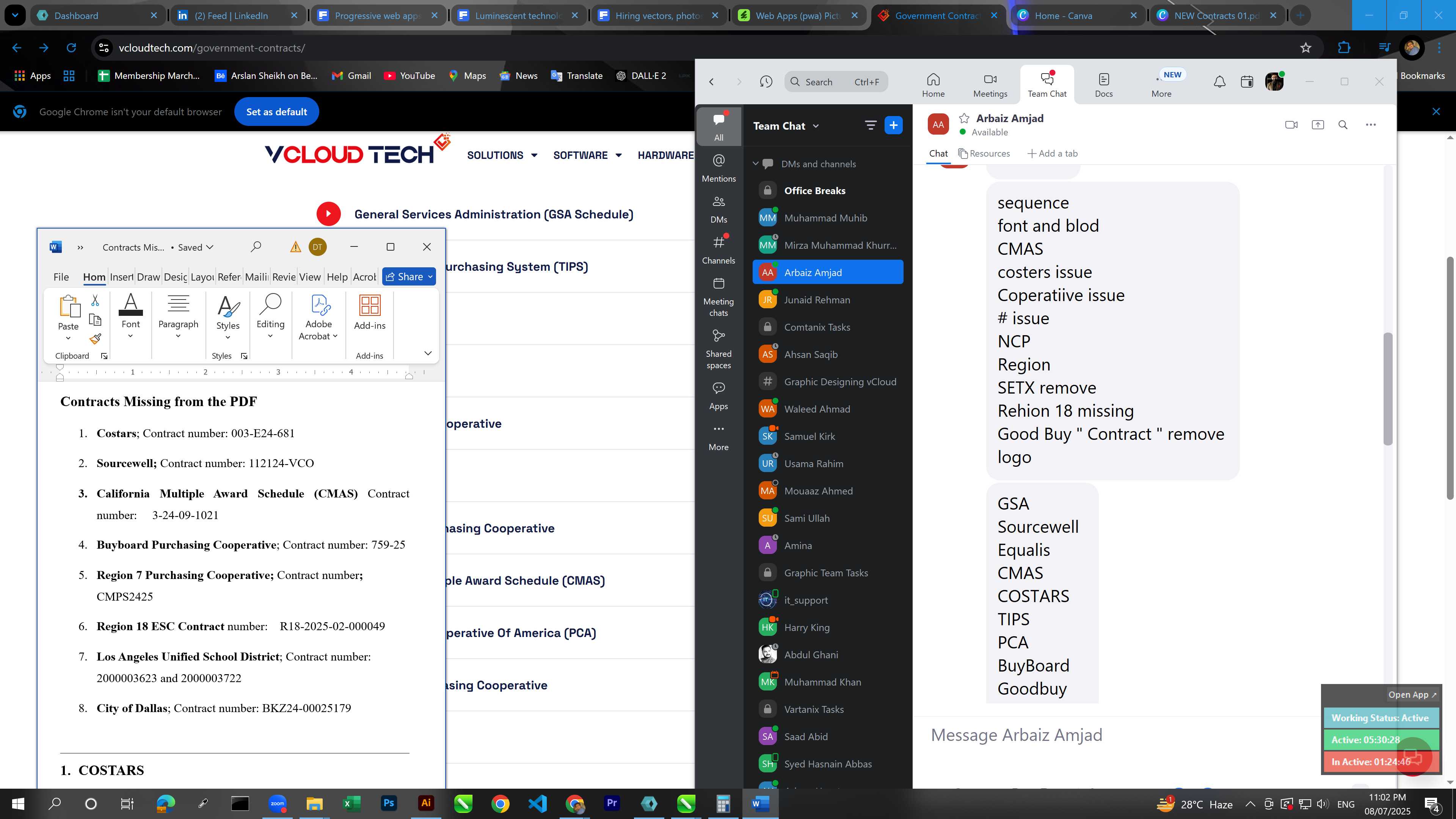This screenshot has height=819, width=1456.
Task: Click the Zoom chat scrollbar thumb
Action: coord(1388,389)
